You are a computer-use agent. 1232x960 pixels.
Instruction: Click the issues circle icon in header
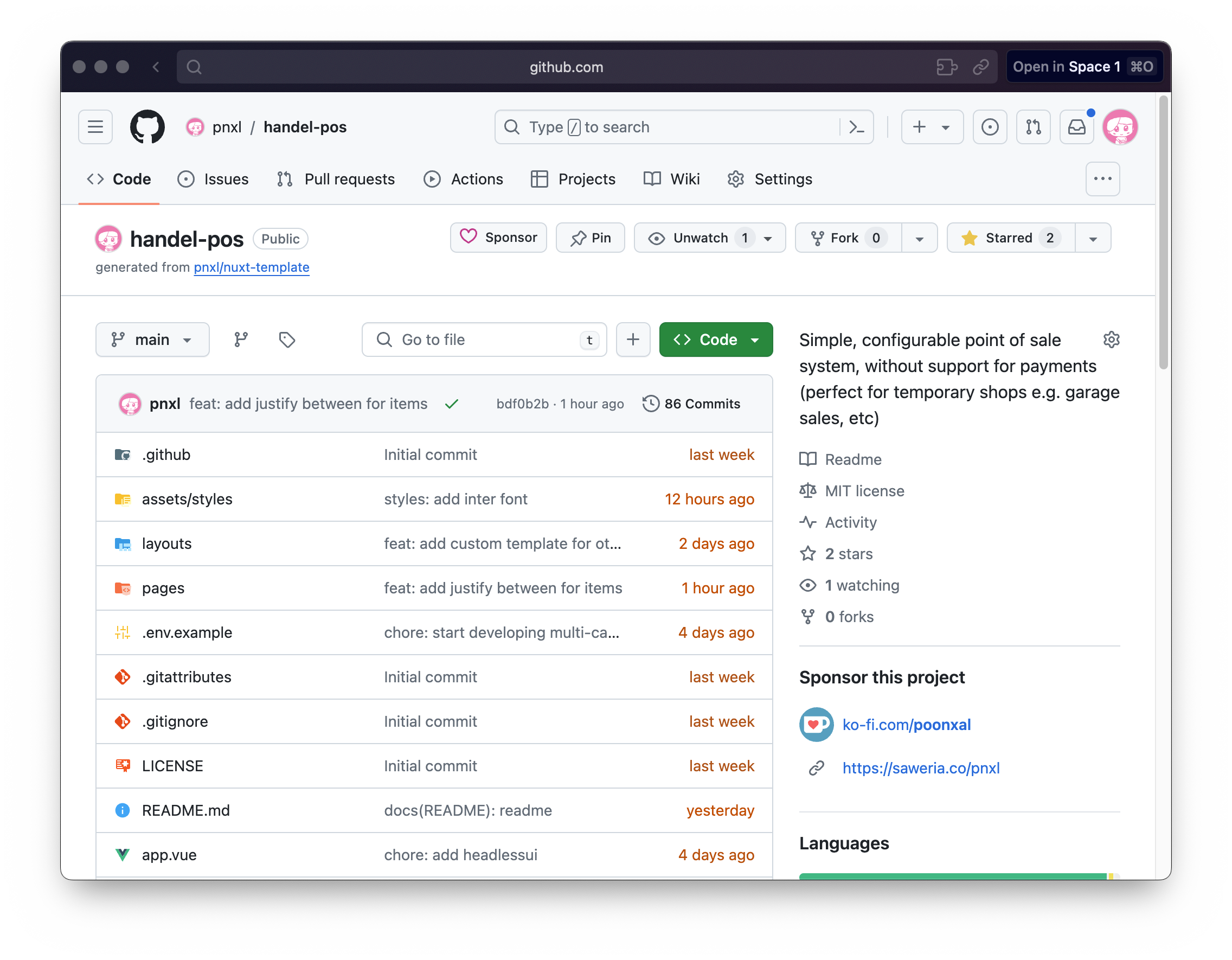[990, 127]
